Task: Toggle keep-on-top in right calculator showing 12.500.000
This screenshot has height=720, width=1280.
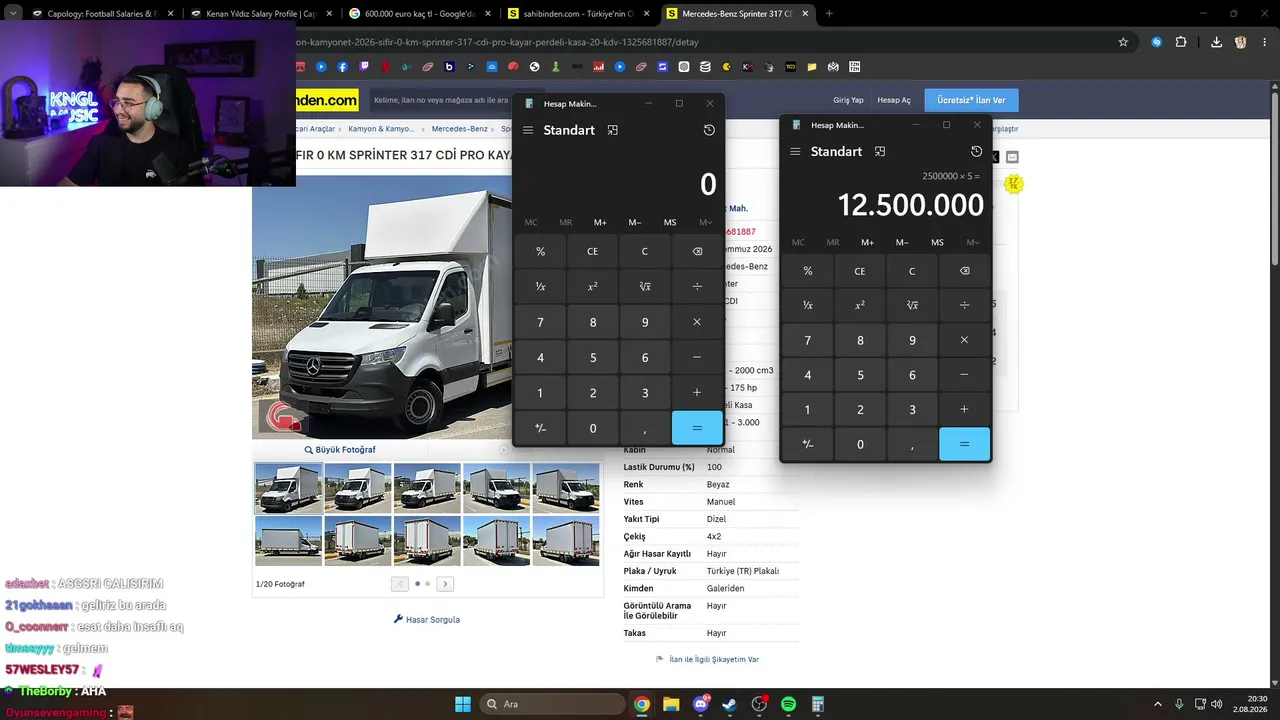Action: tap(880, 151)
